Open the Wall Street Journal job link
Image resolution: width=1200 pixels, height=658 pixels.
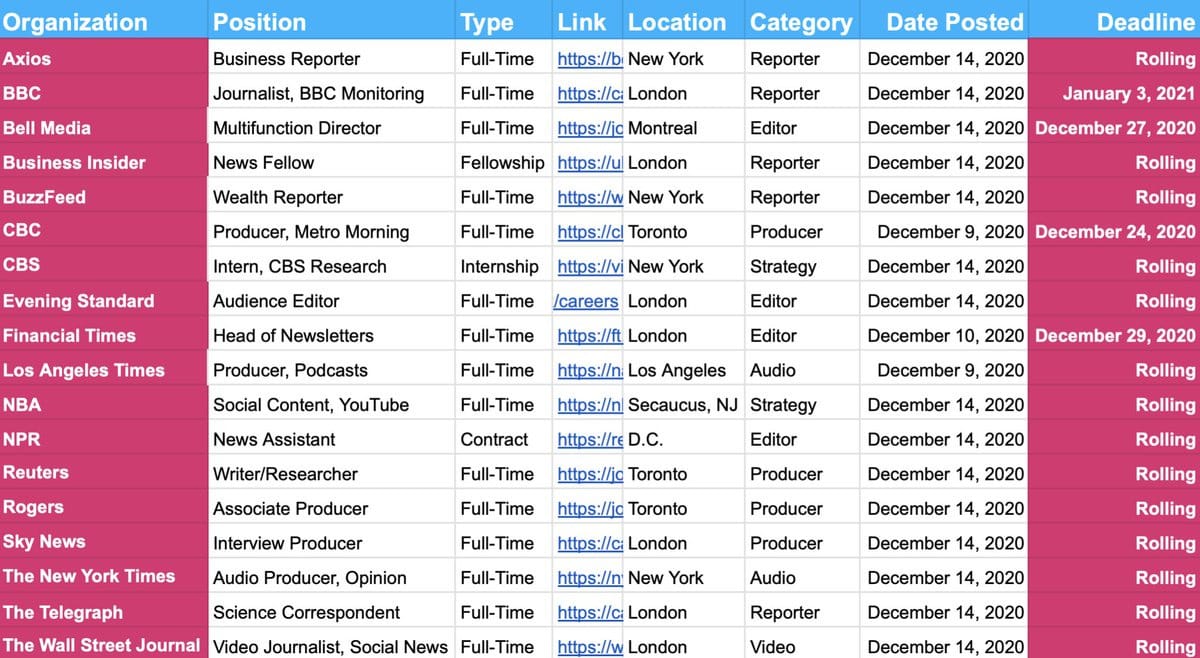tap(589, 647)
